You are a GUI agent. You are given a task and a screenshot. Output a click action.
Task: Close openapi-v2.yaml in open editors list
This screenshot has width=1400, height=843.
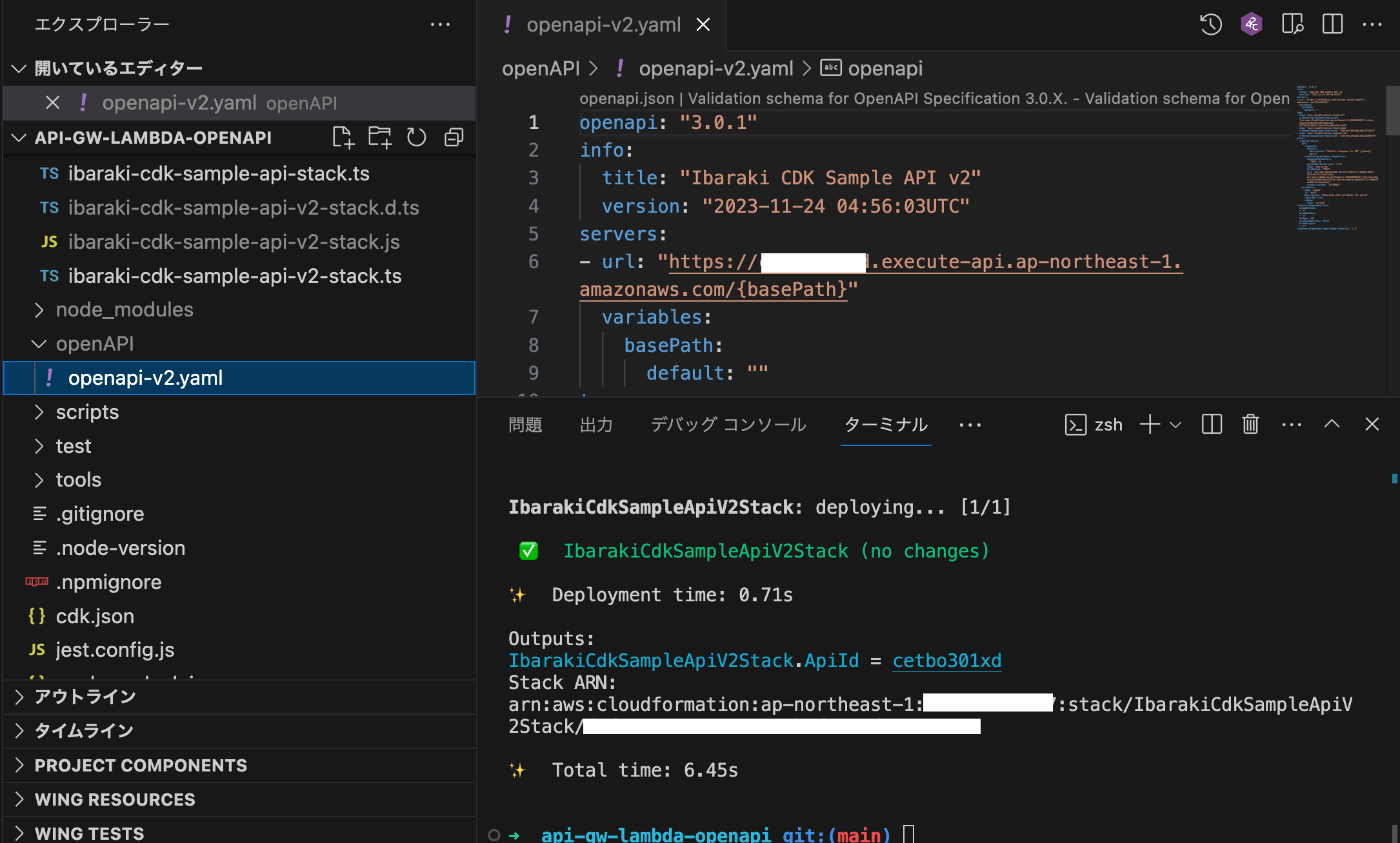click(53, 102)
